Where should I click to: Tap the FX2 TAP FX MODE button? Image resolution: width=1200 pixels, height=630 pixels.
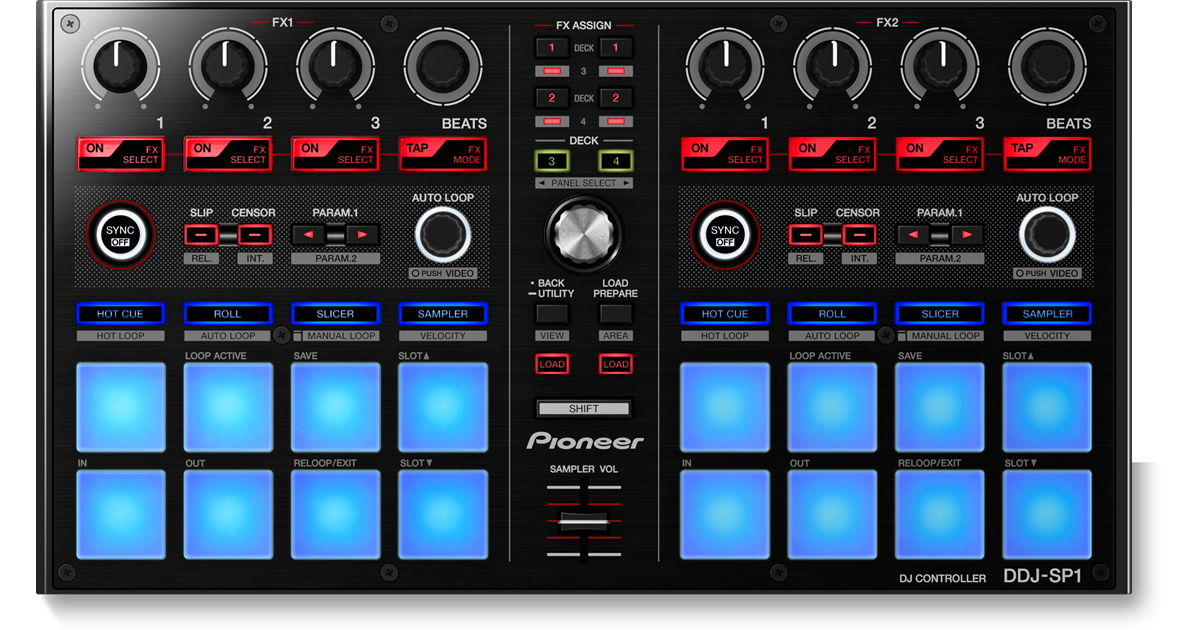[x=1048, y=154]
